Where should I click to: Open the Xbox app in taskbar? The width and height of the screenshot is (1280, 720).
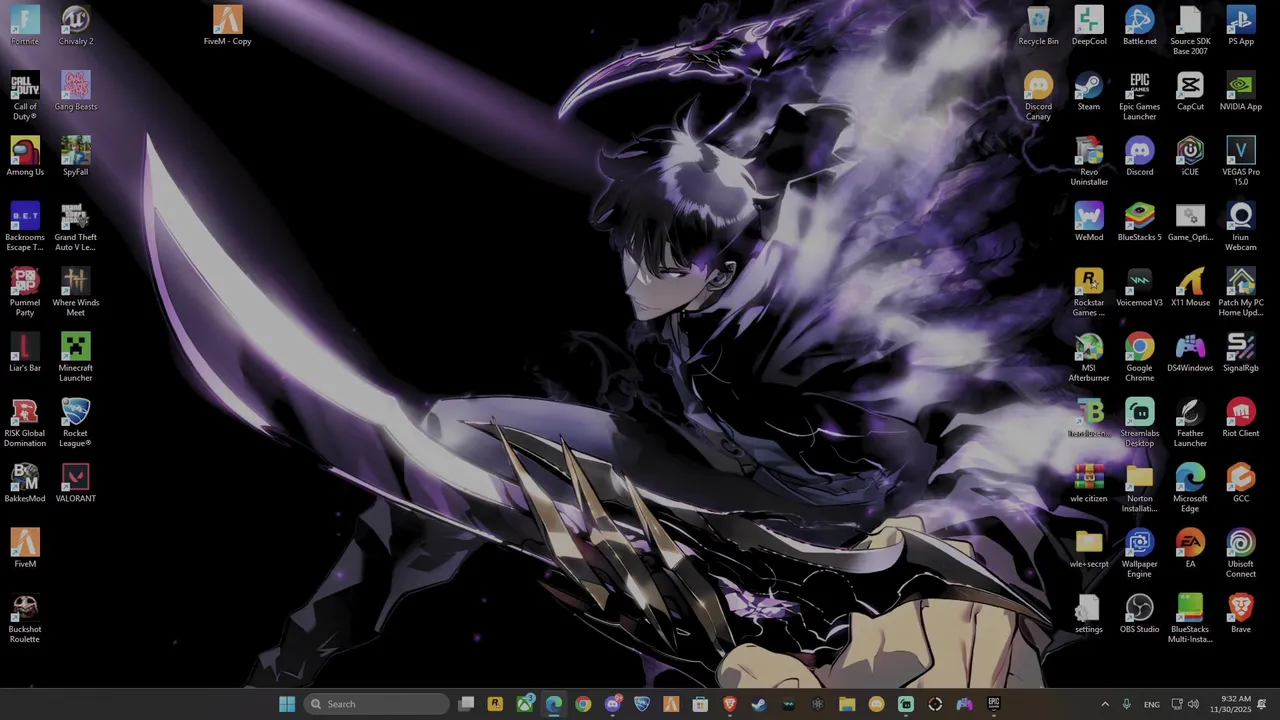[x=525, y=704]
